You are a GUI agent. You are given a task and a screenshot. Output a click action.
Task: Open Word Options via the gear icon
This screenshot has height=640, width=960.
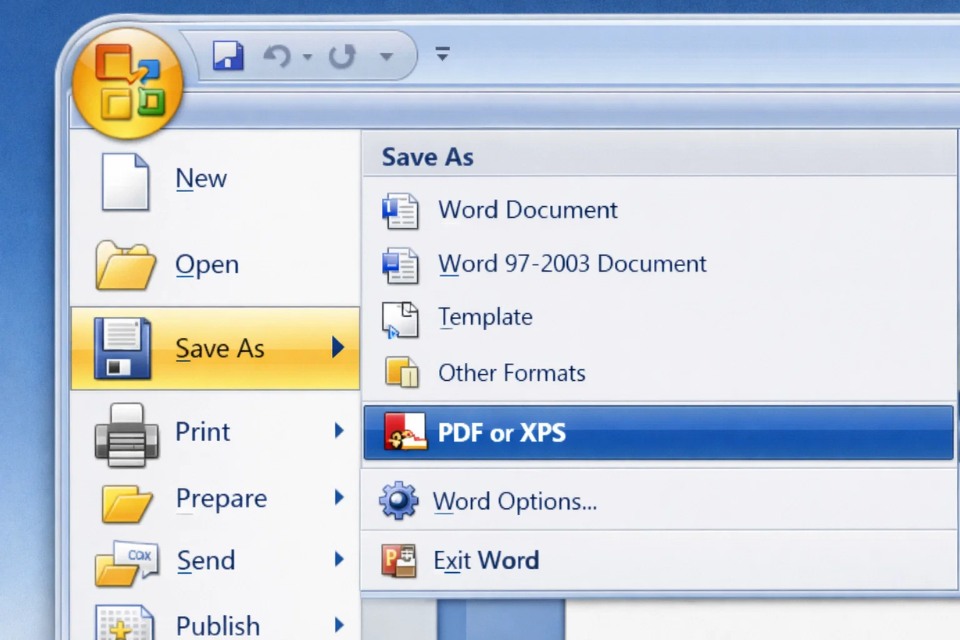[399, 501]
